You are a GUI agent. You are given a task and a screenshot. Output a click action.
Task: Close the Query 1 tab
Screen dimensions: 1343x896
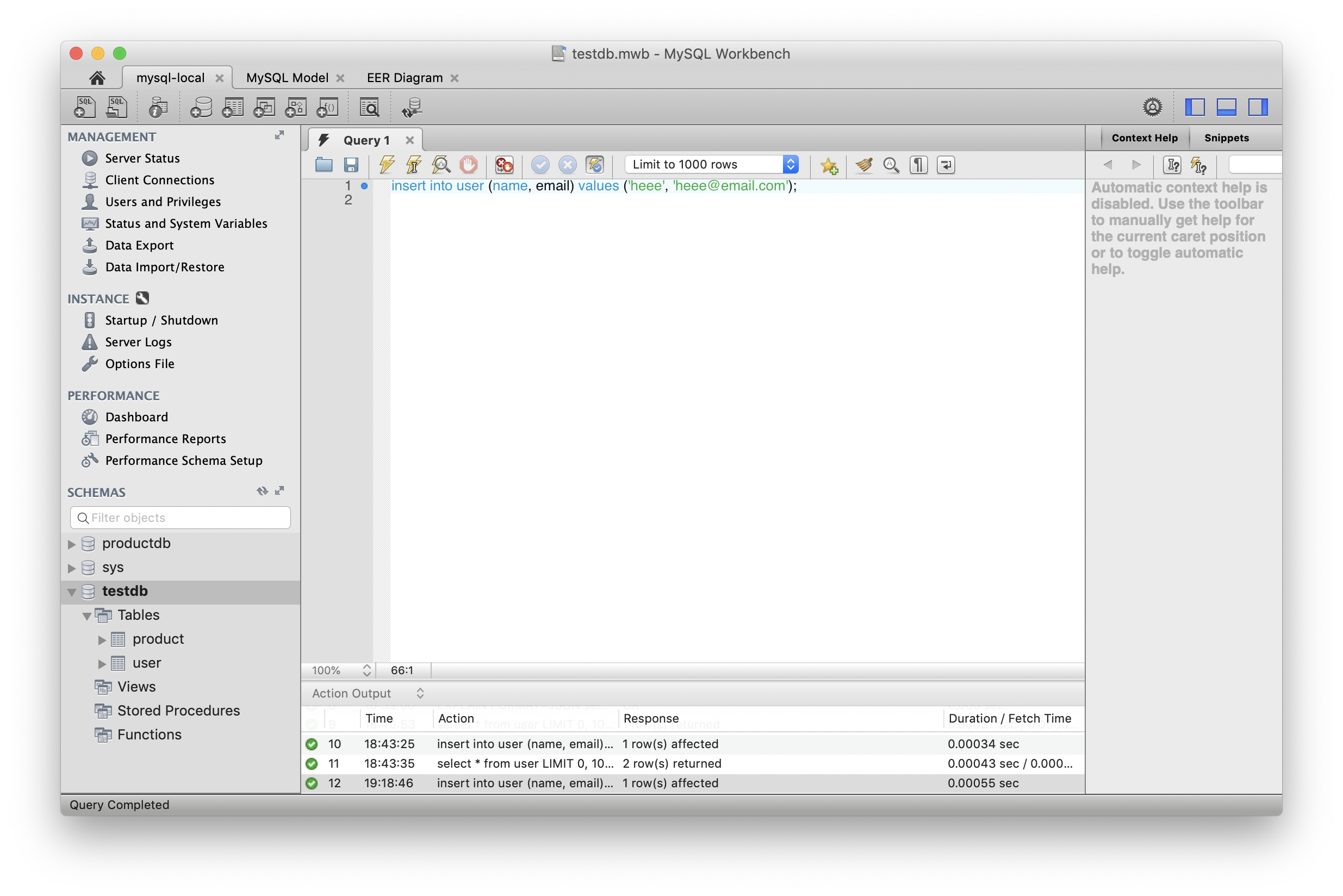[x=410, y=140]
